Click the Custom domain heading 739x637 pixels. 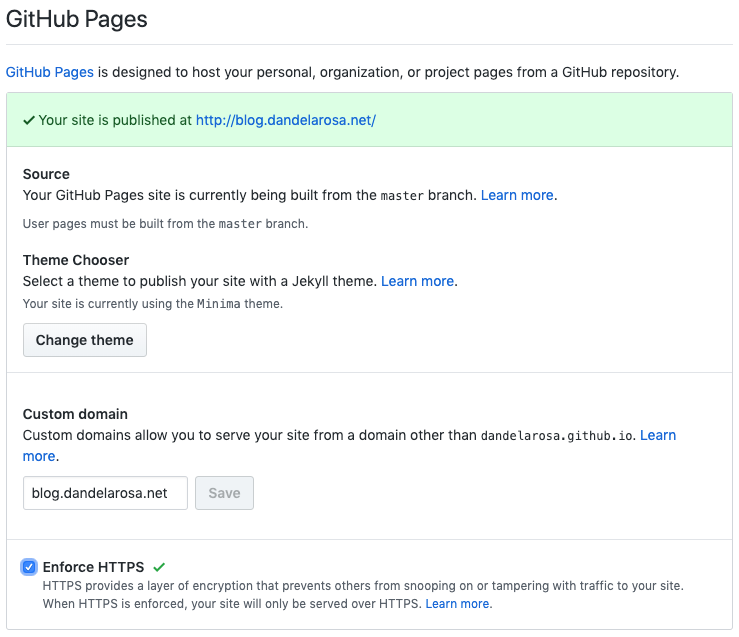point(75,414)
